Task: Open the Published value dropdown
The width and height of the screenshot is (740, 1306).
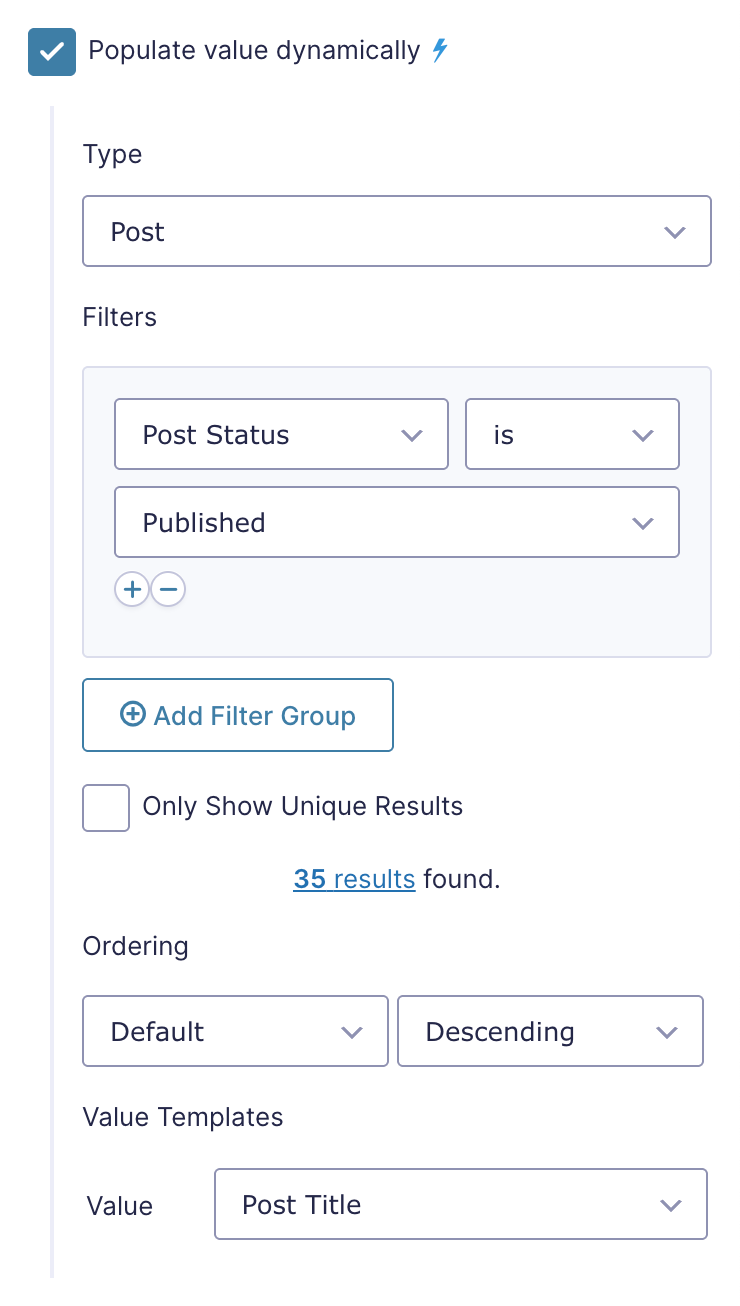Action: 397,522
